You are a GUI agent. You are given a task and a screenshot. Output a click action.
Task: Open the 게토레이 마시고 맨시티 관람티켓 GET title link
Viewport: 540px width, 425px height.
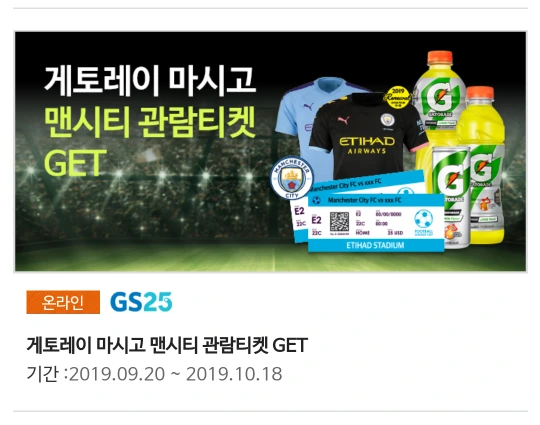[167, 345]
